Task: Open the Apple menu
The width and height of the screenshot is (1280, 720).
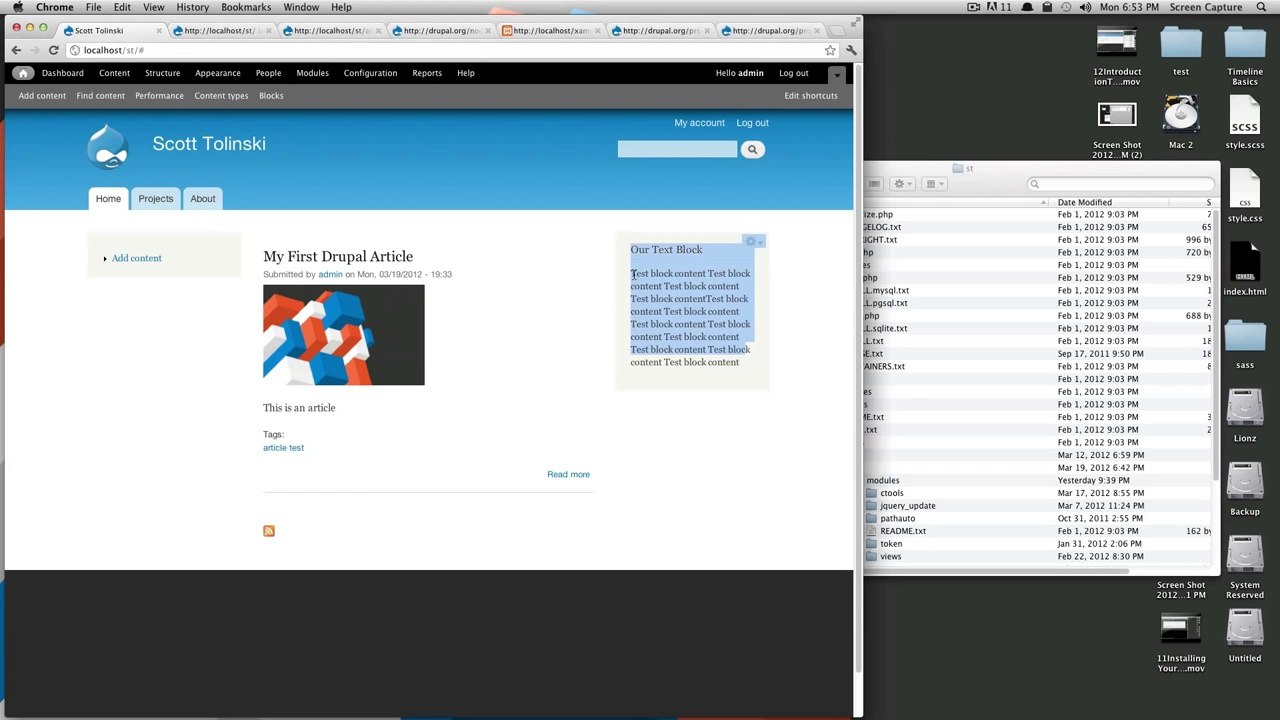Action: click(x=18, y=7)
